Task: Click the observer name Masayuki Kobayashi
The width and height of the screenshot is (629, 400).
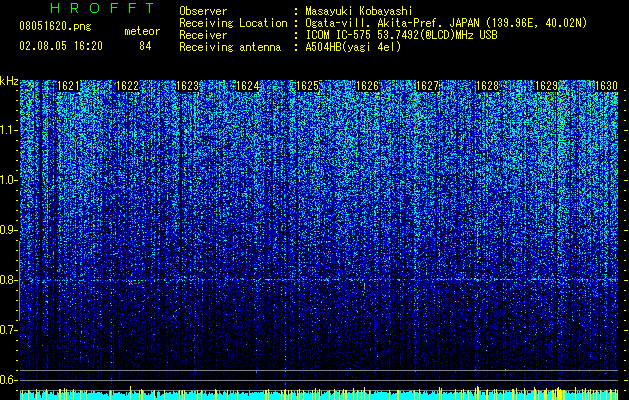Action: [359, 11]
